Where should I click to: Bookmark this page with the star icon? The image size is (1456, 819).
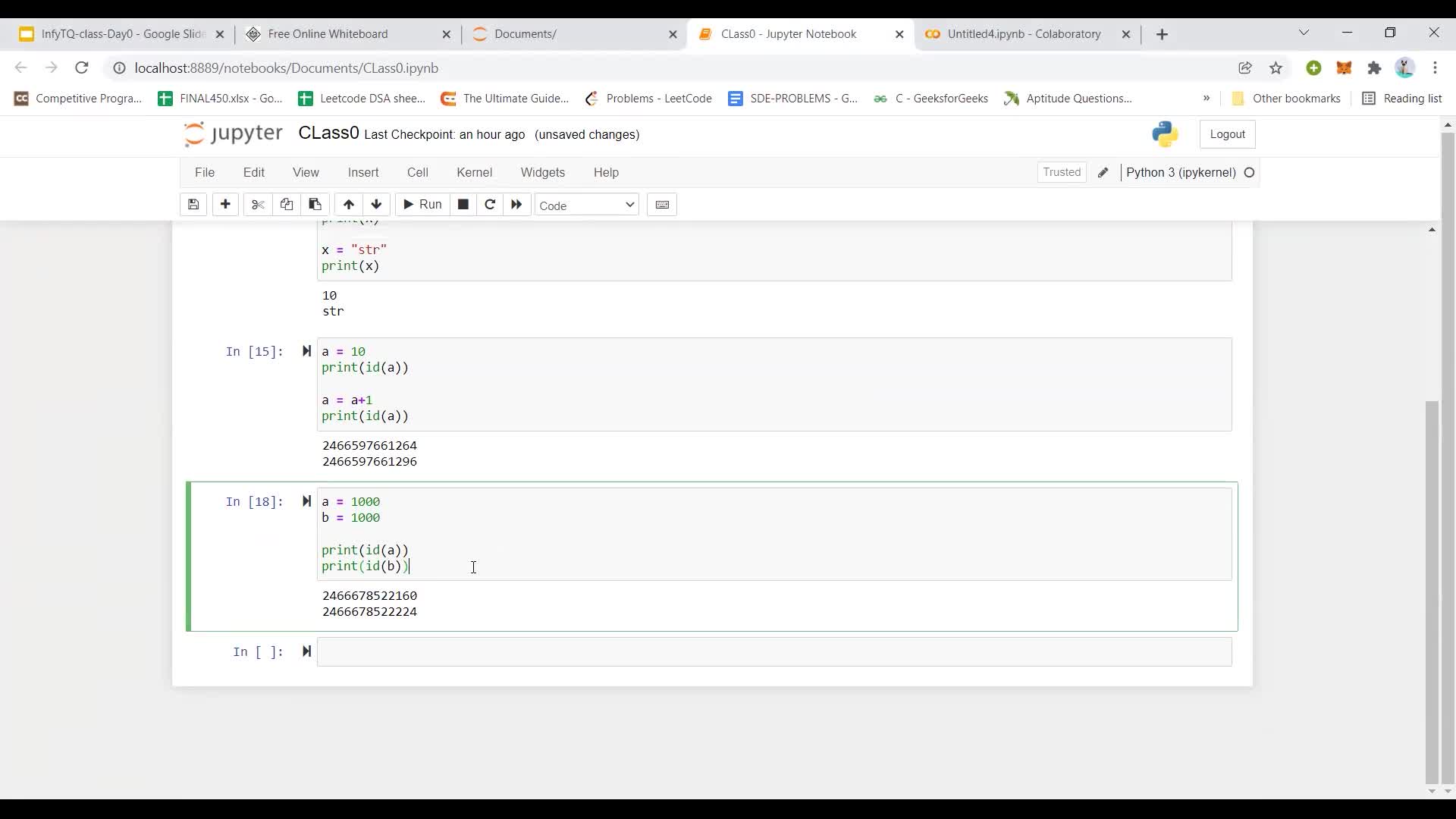(x=1276, y=68)
